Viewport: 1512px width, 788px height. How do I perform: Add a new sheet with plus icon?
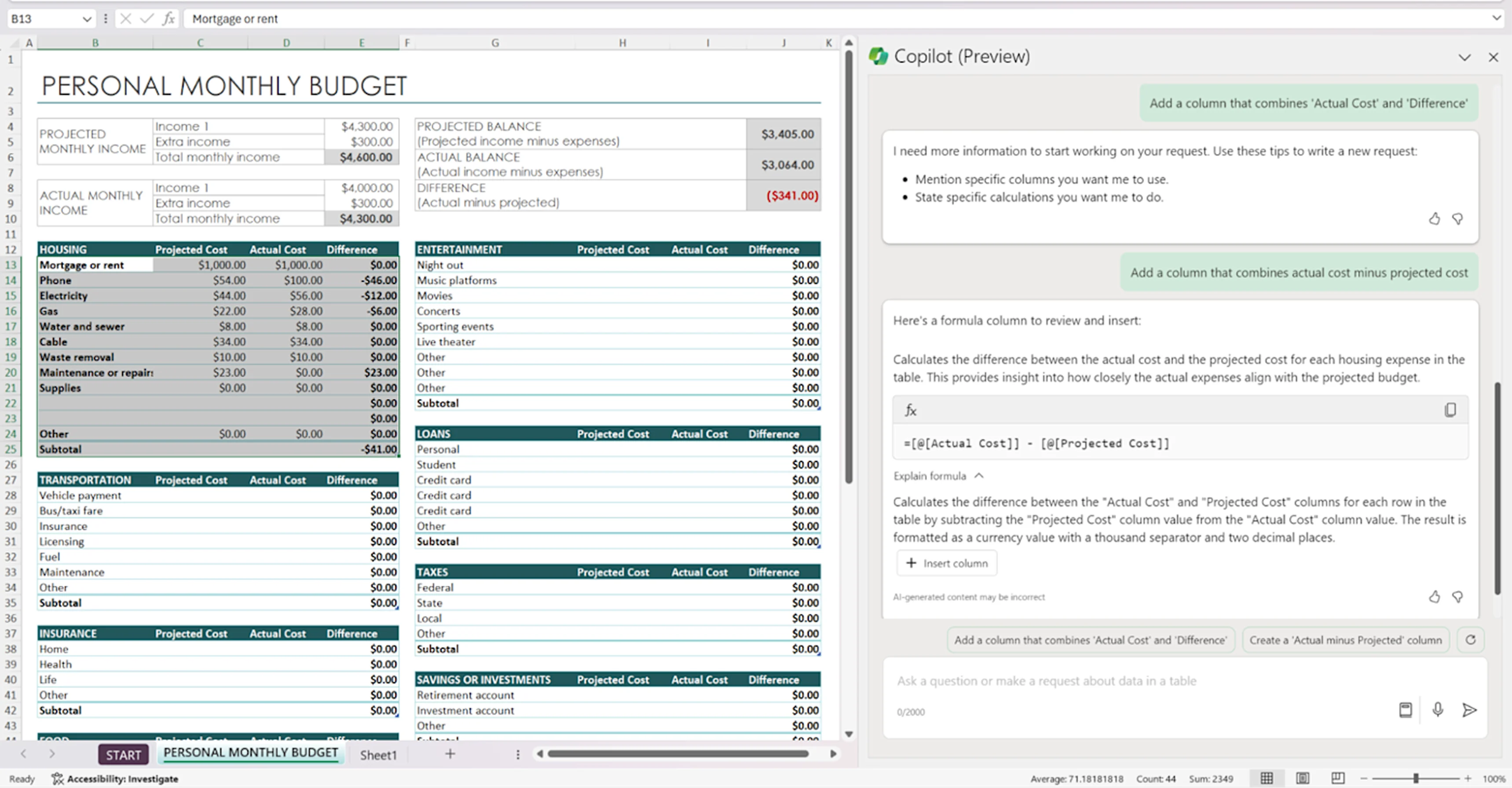(450, 754)
